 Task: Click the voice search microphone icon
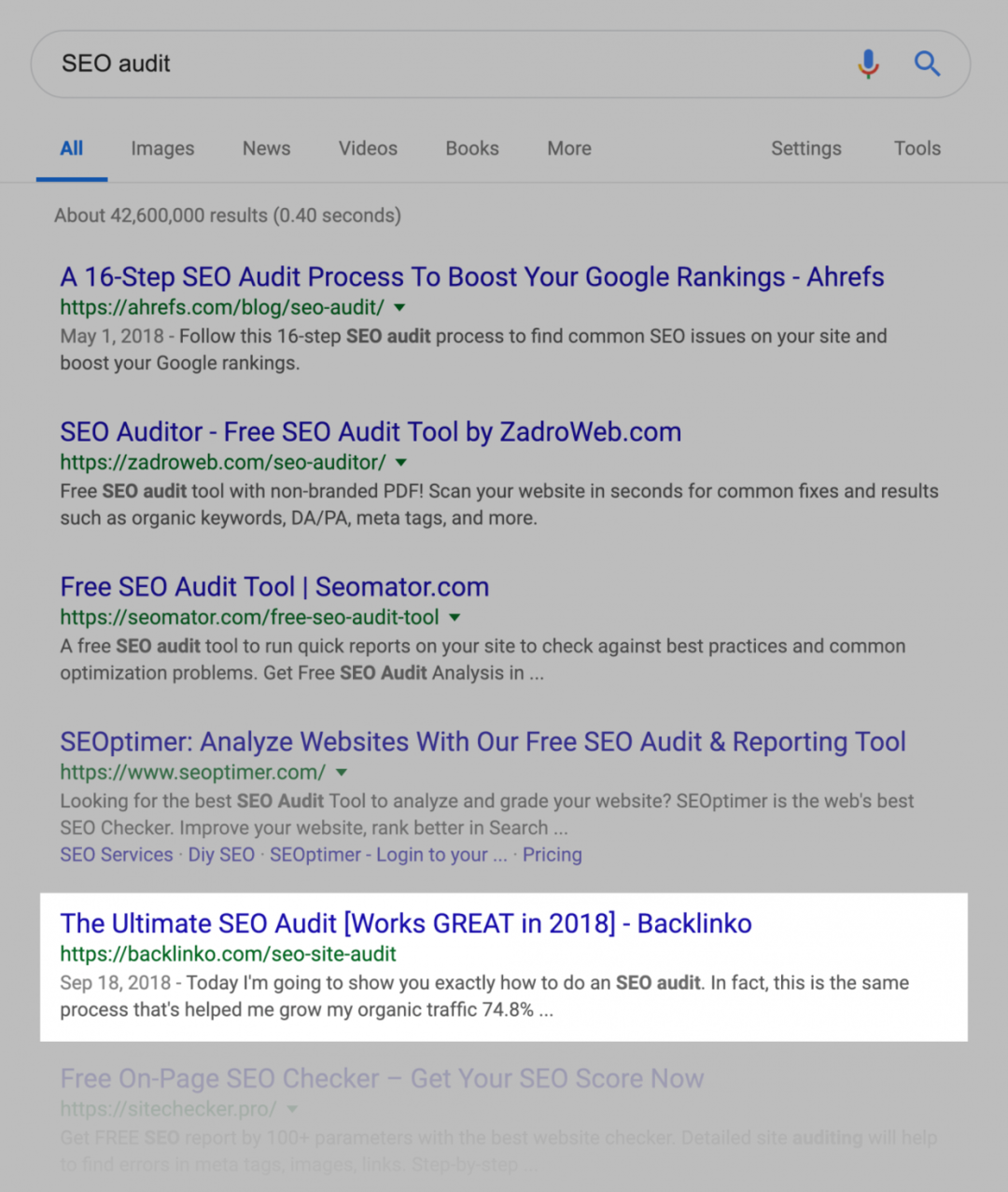pos(868,63)
